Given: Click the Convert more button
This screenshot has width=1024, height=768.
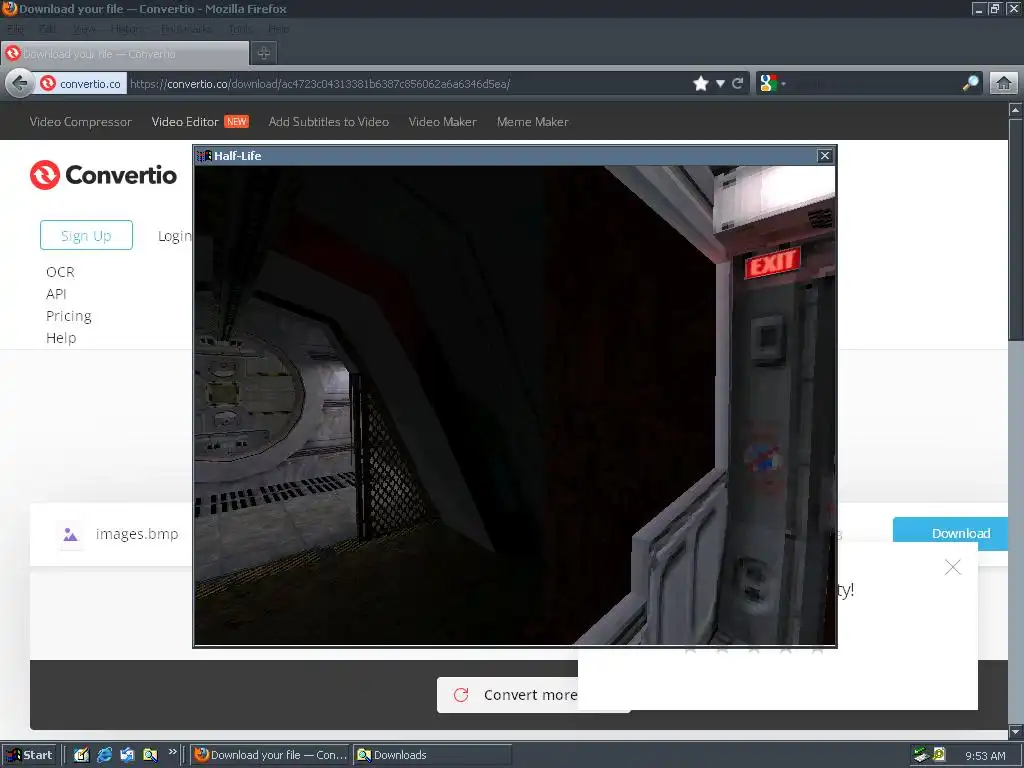Looking at the screenshot, I should [x=507, y=695].
